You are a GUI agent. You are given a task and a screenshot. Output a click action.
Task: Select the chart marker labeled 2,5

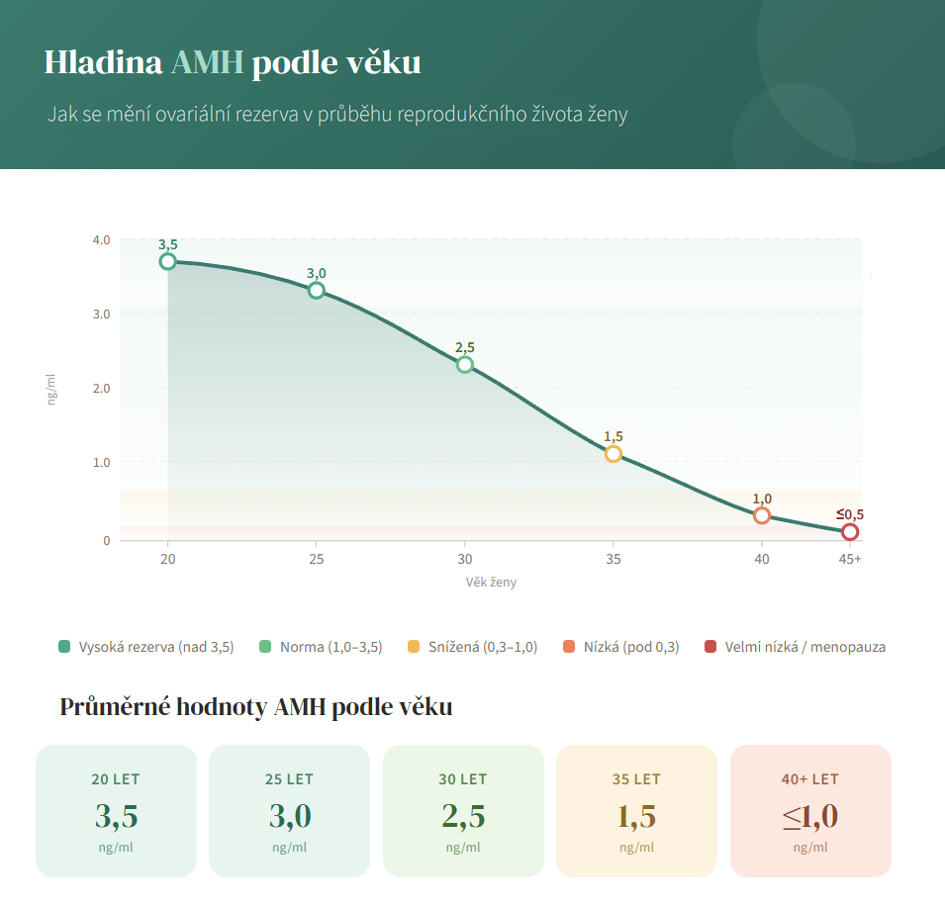point(465,364)
